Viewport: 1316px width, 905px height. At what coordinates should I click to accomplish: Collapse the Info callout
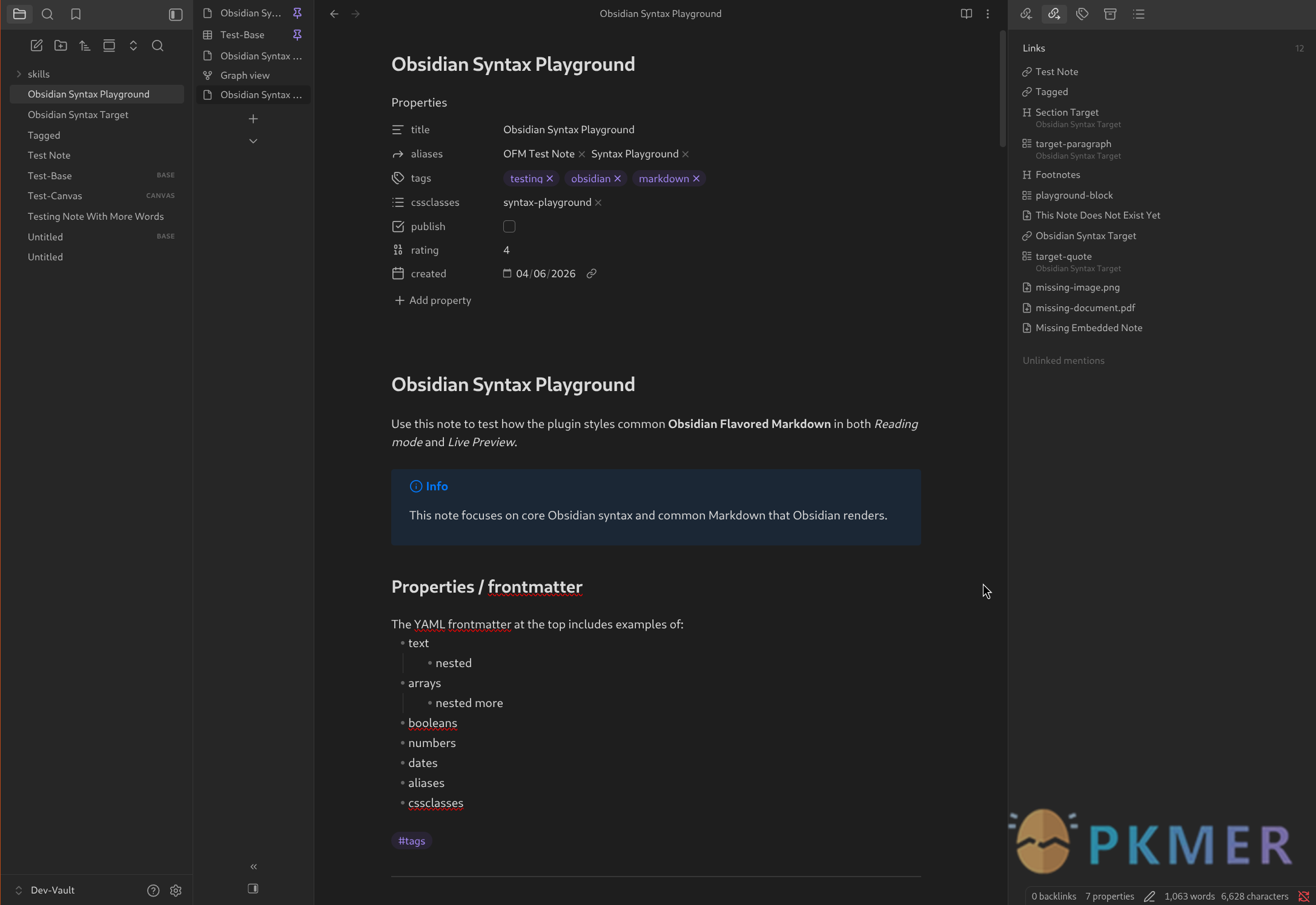[429, 486]
